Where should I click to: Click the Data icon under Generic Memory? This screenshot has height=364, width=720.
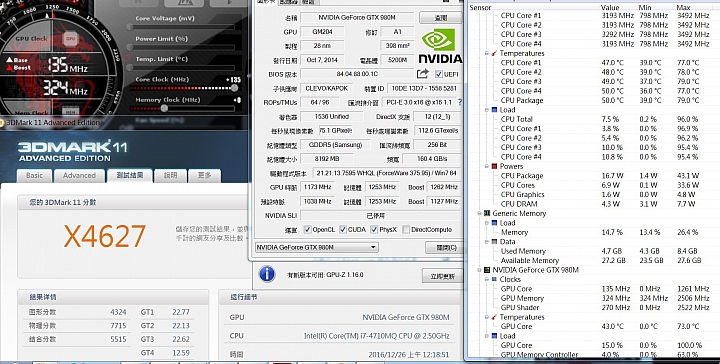click(495, 241)
